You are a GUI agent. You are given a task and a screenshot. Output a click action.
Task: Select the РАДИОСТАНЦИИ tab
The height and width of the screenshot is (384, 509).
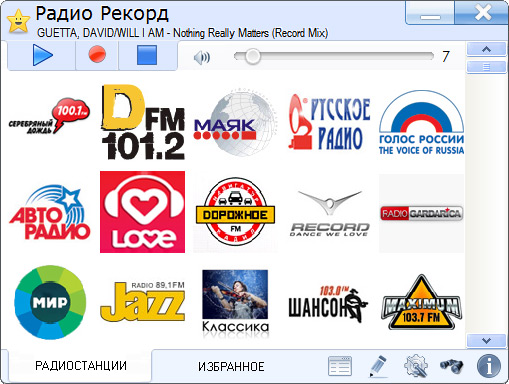(x=81, y=366)
